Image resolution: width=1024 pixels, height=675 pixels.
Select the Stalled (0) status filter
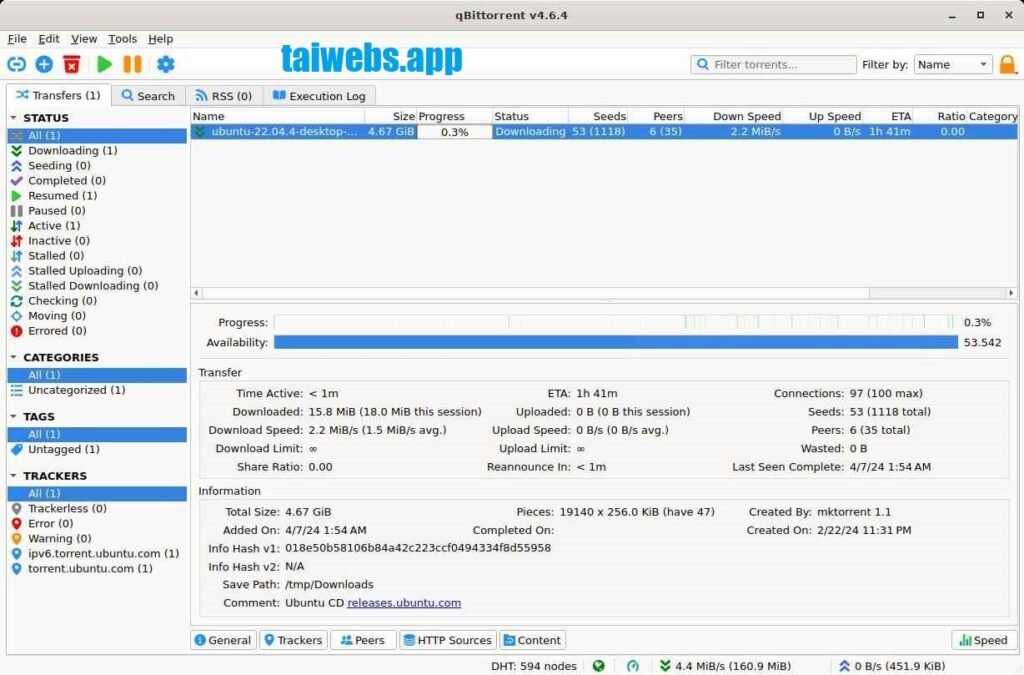(97, 255)
